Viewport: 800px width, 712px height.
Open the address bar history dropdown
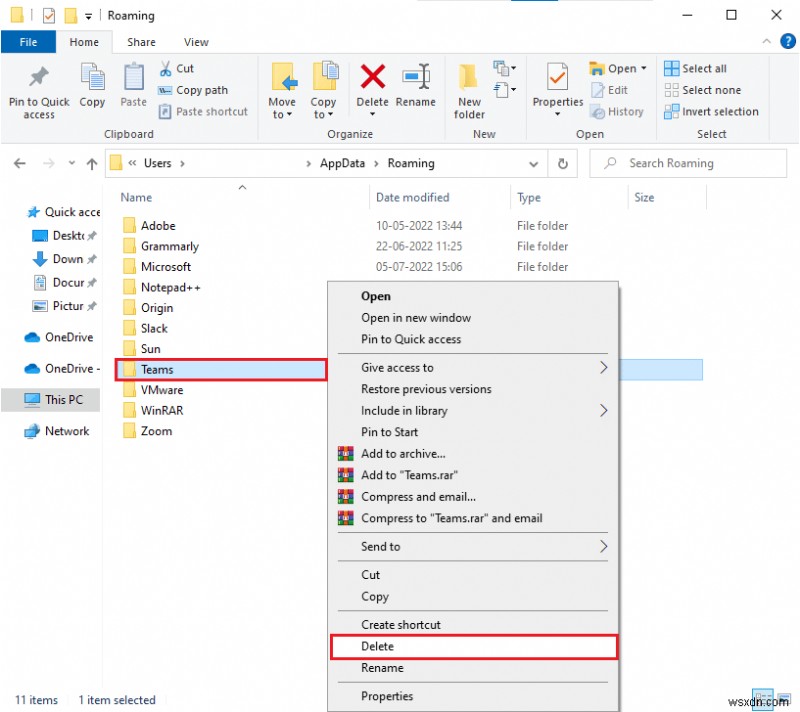click(535, 163)
